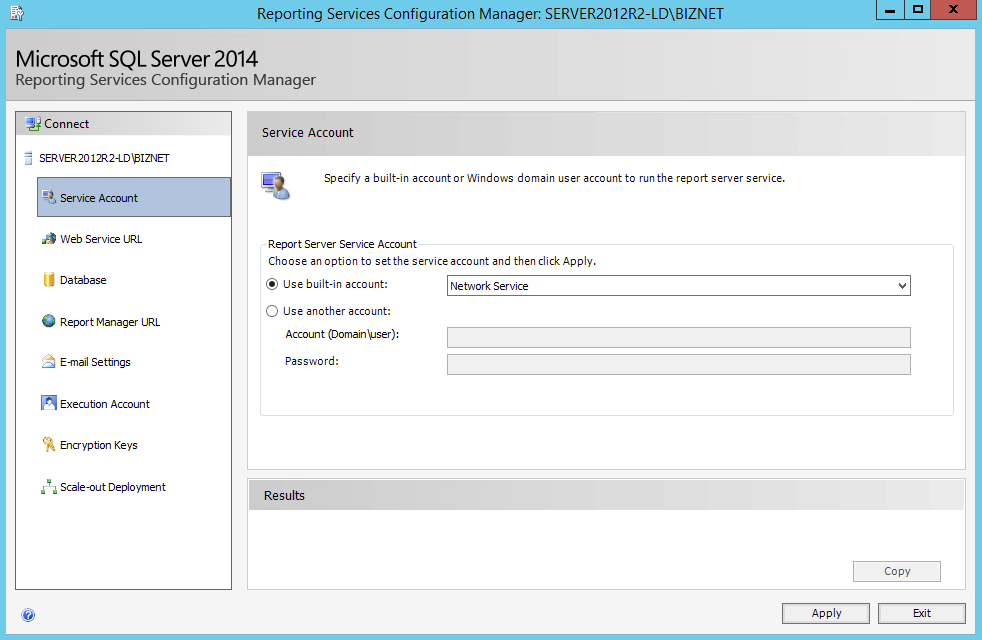Click the server icon beside SERVER2012R2-LD\BIZNET
The height and width of the screenshot is (640, 982).
click(28, 158)
